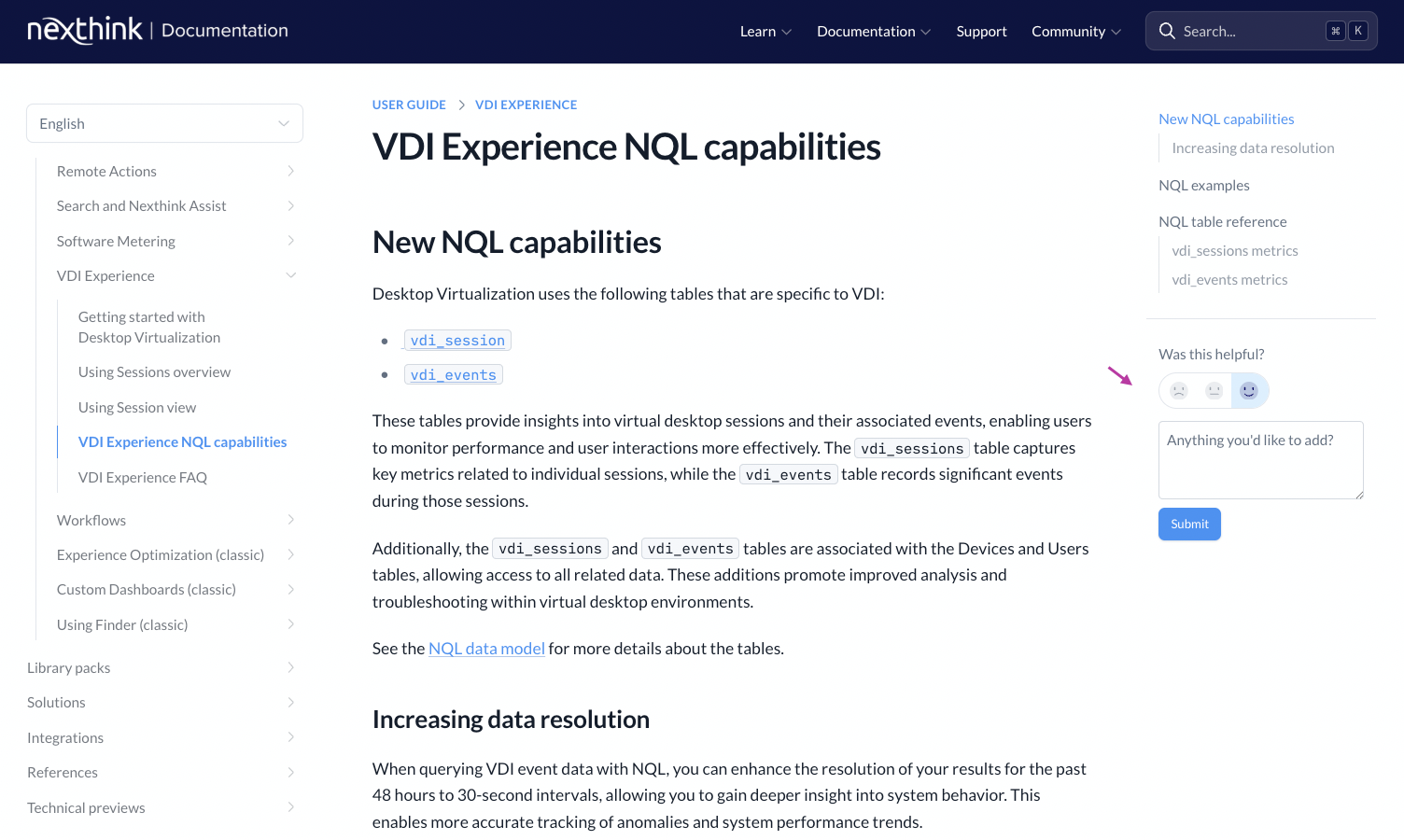
Task: Open the Documentation dropdown menu
Action: point(873,32)
